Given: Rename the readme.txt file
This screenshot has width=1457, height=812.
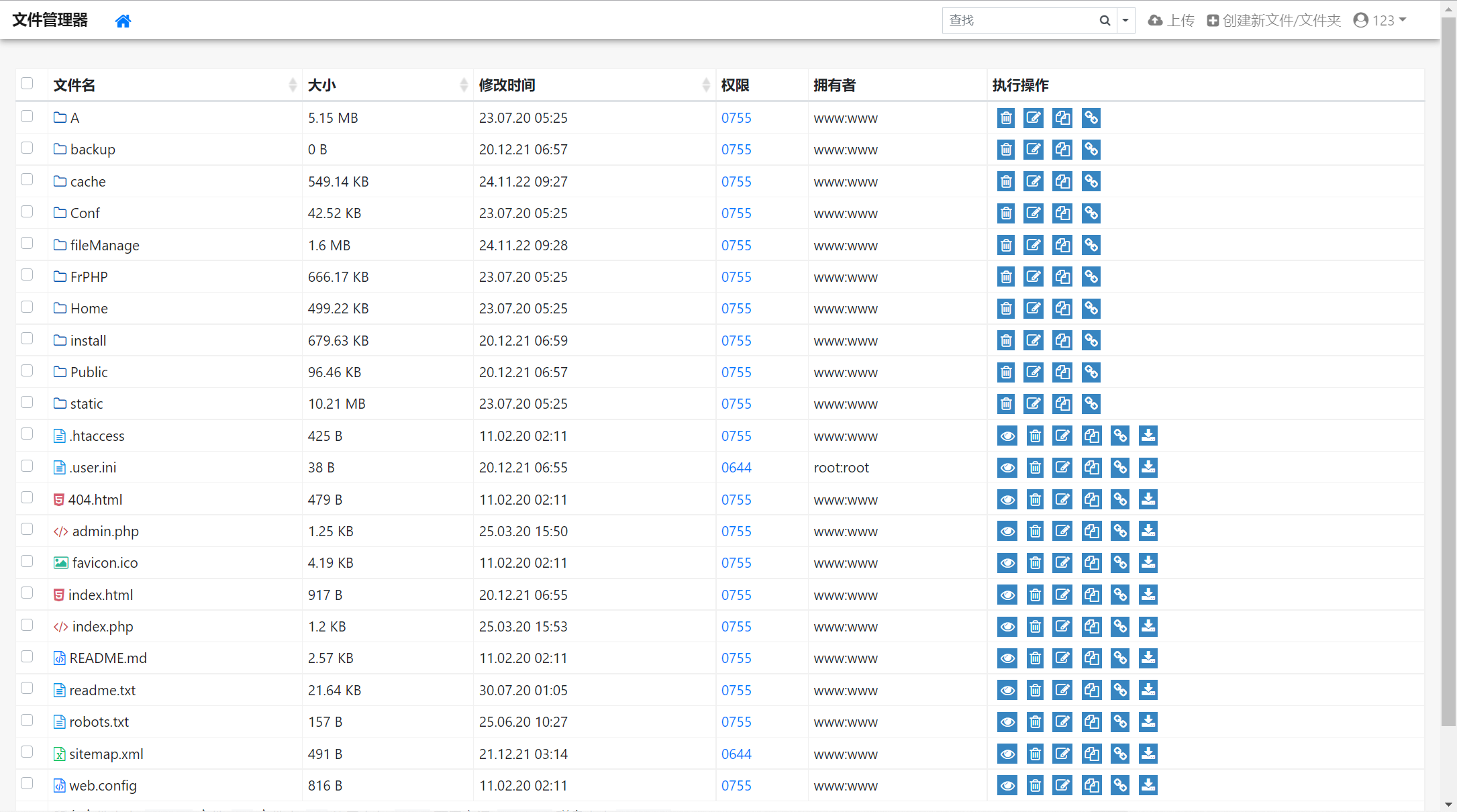Looking at the screenshot, I should click(x=1062, y=690).
